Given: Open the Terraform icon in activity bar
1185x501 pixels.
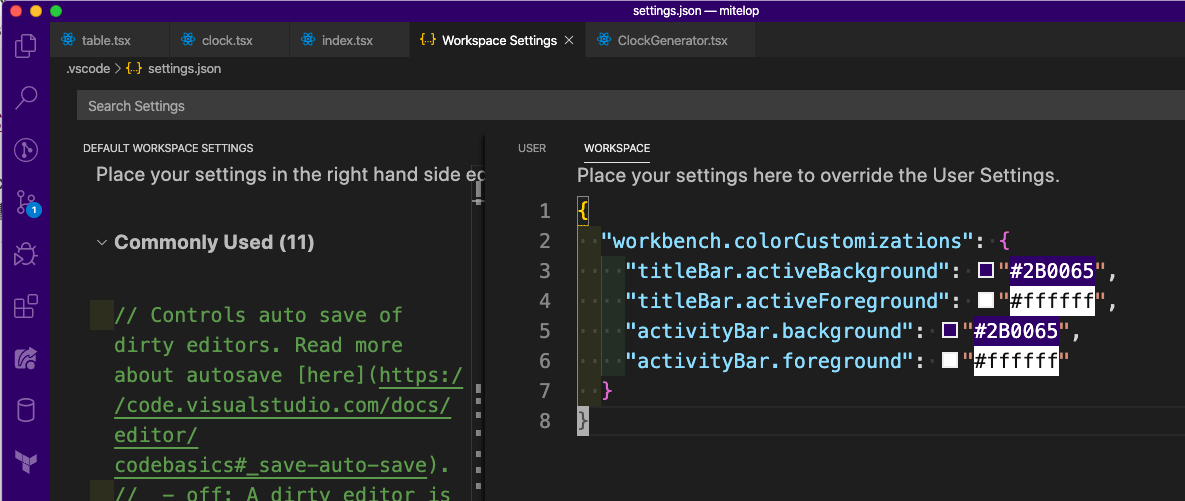Looking at the screenshot, I should pos(26,462).
